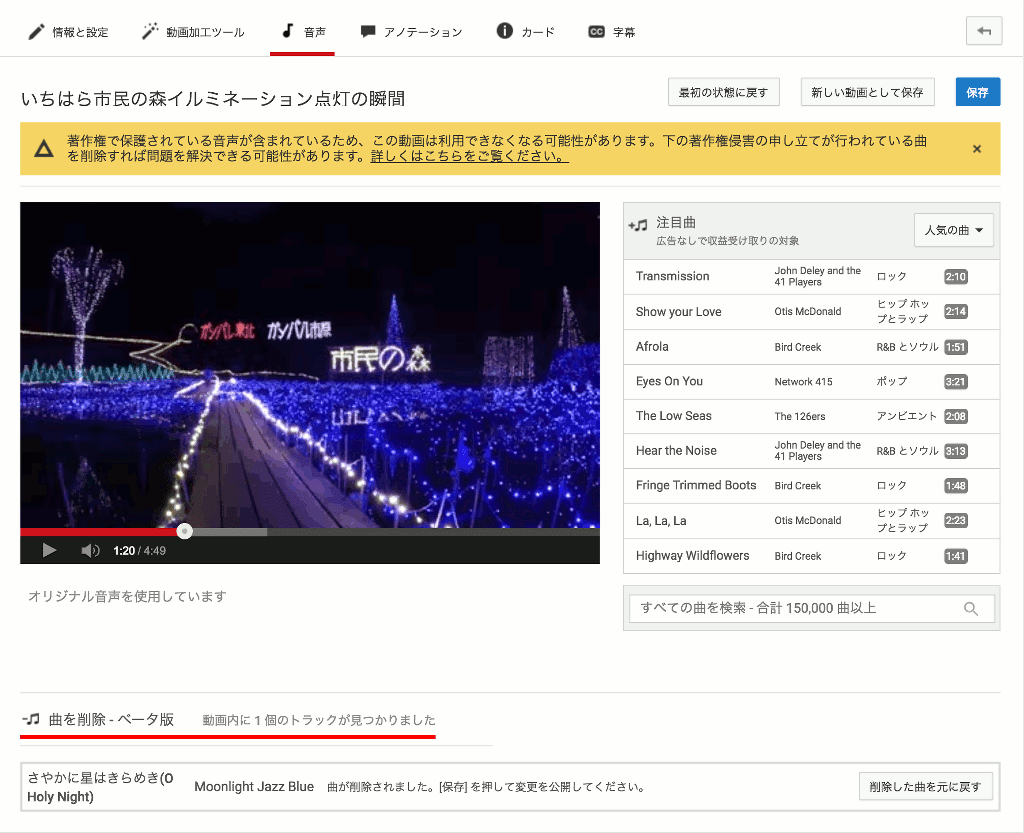Open the 情報と設定 tab

[x=69, y=31]
